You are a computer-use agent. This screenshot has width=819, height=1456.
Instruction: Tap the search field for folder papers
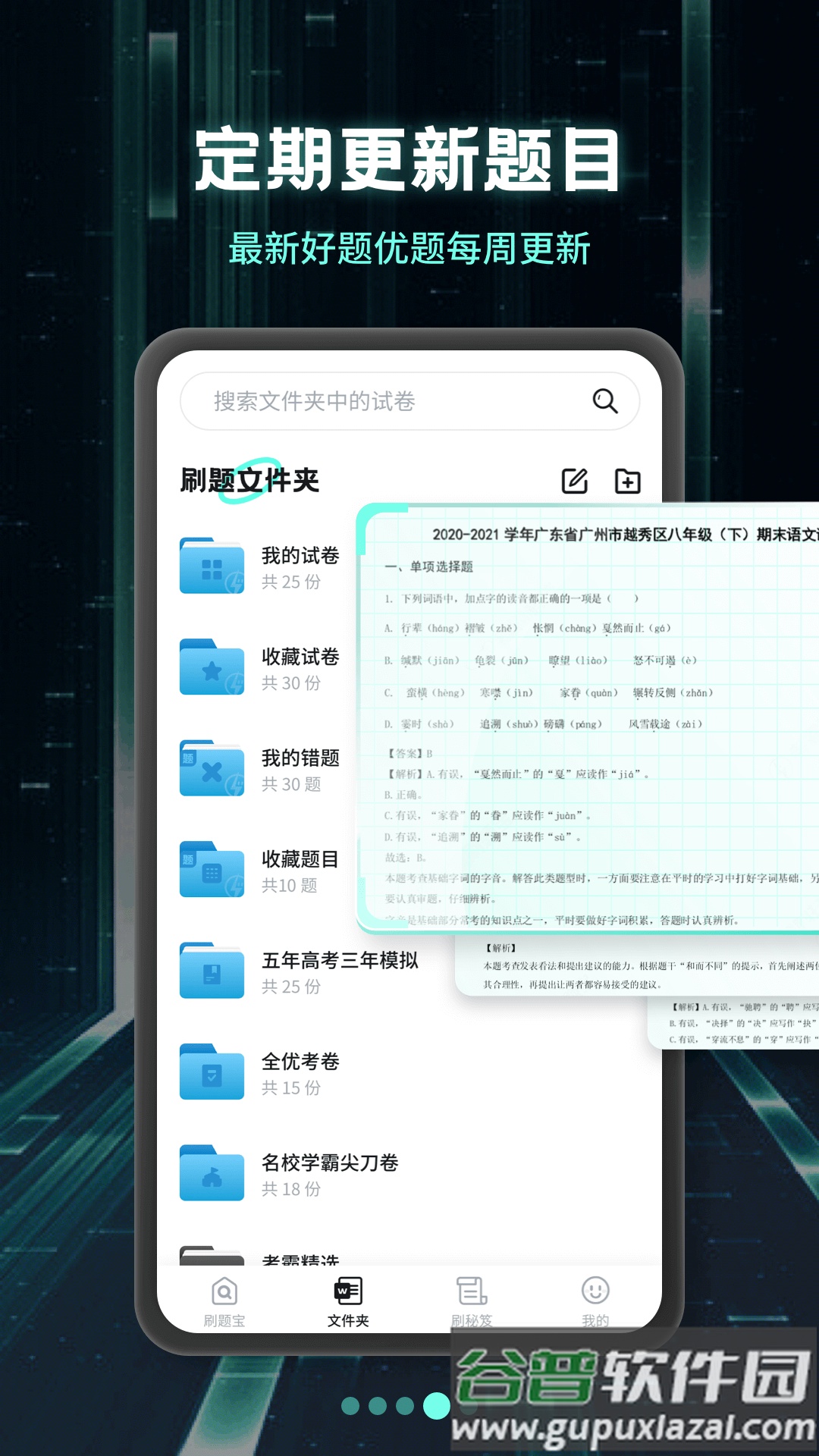click(x=409, y=401)
